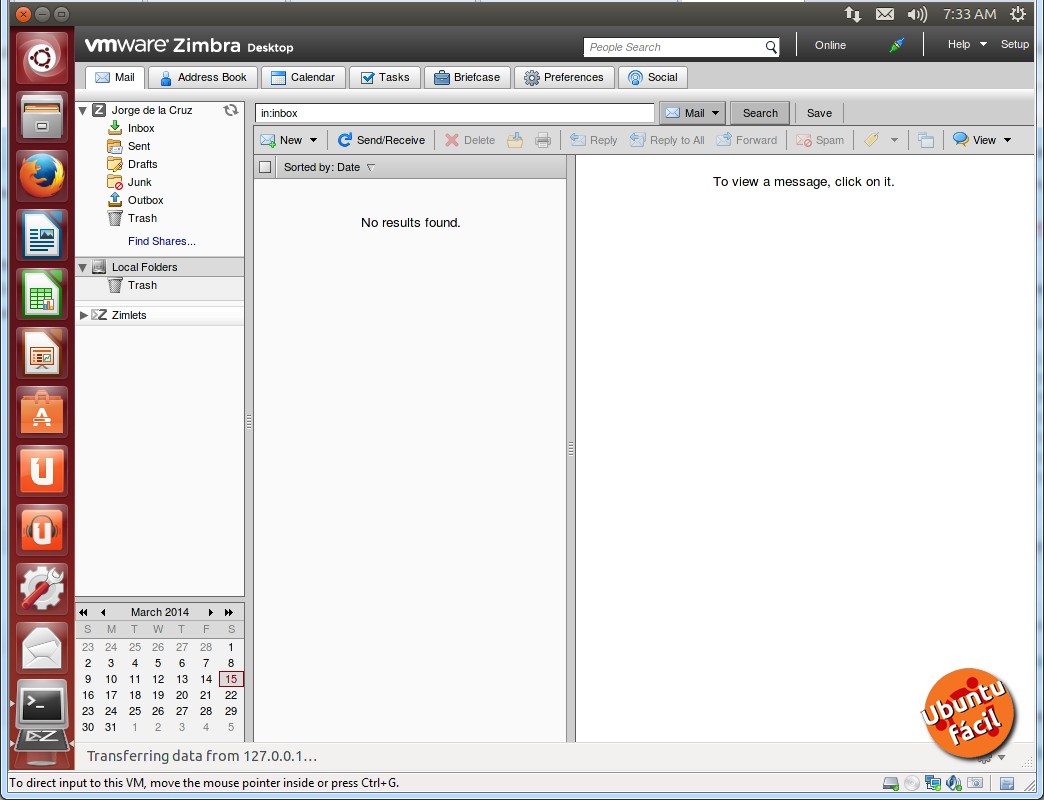
Task: Expand the Zimlets section
Action: tap(83, 315)
